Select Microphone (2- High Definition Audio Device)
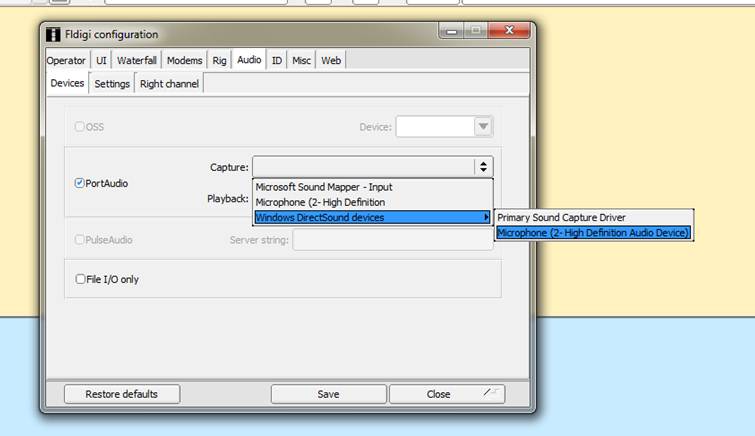Viewport: 755px width, 436px height. (593, 233)
